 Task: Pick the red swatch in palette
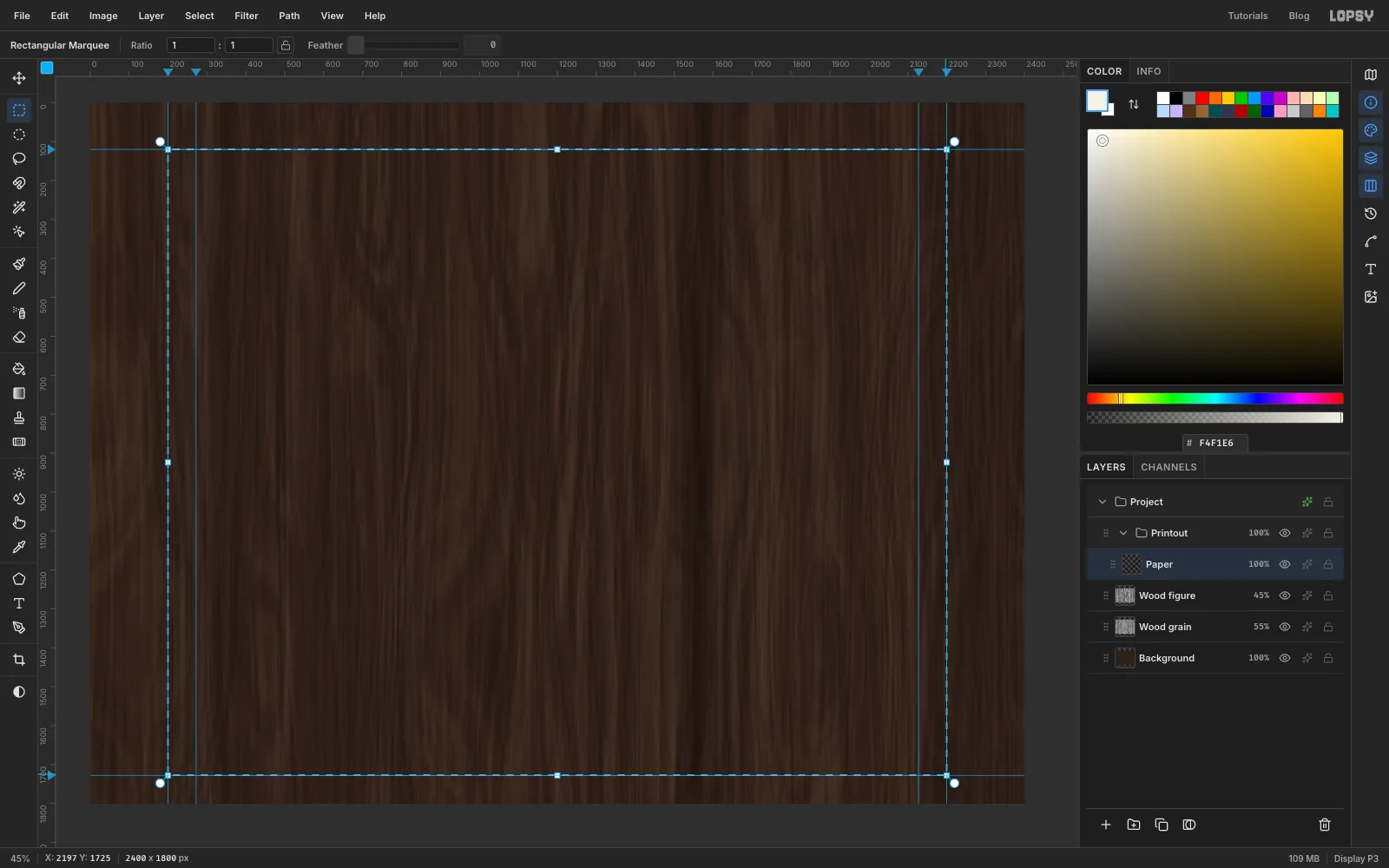[1202, 98]
